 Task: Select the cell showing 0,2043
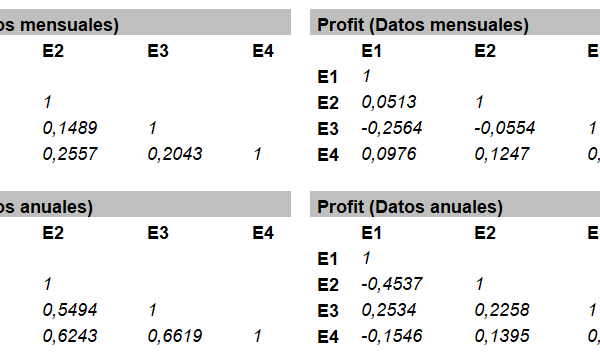click(175, 154)
